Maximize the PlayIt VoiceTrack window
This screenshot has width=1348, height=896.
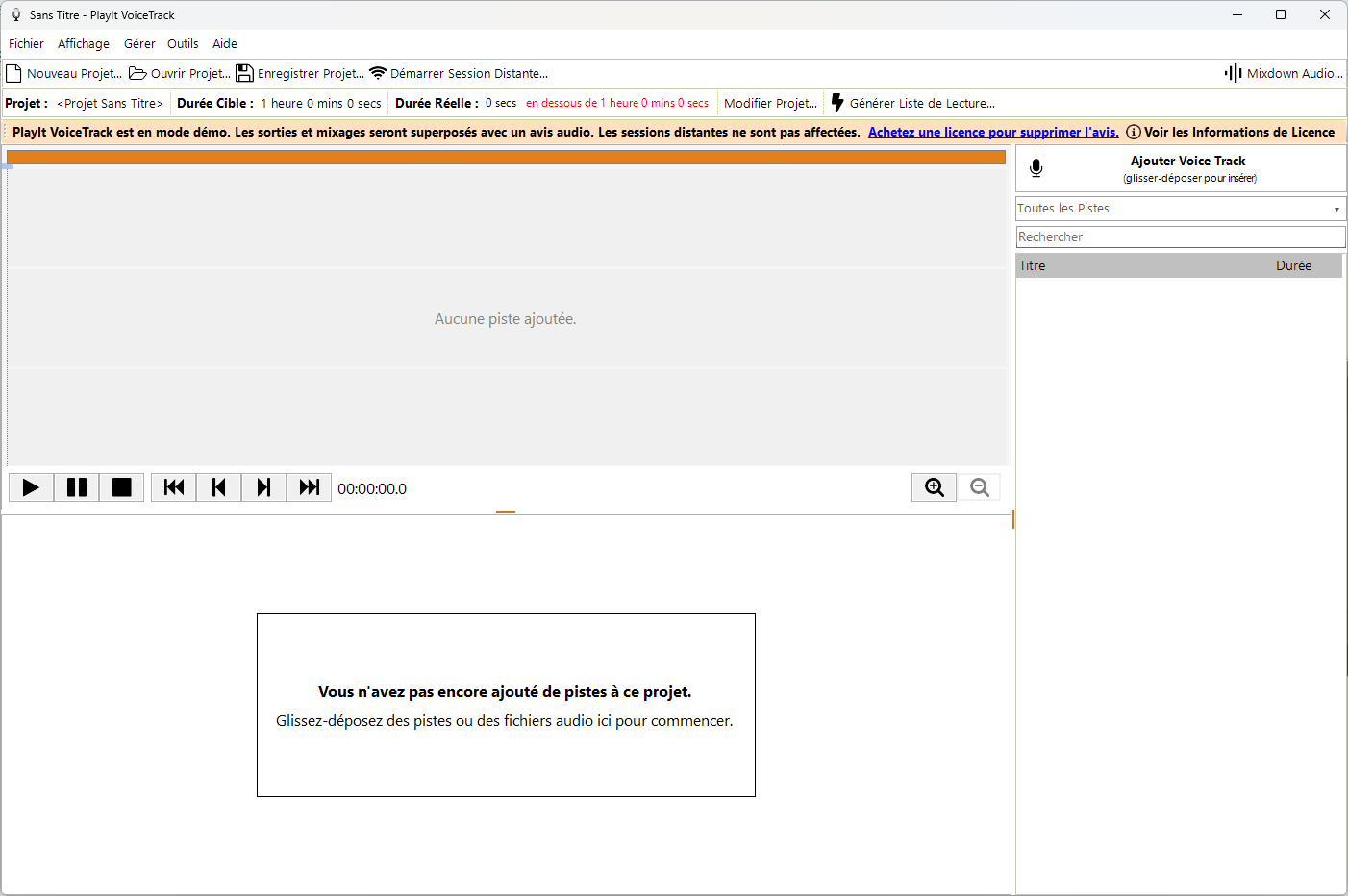click(x=1281, y=14)
